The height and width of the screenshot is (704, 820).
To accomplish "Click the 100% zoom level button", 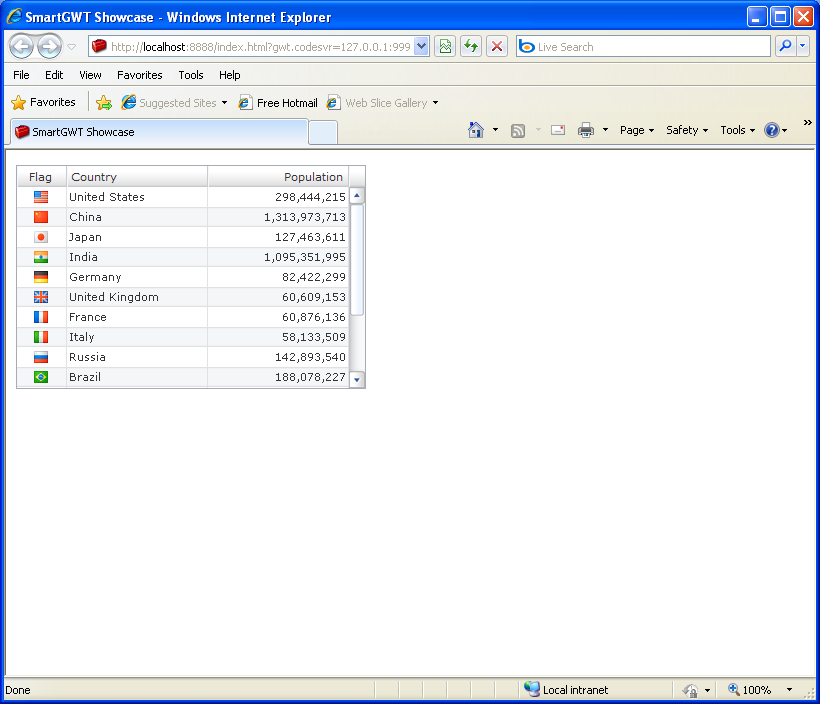I will (x=749, y=690).
